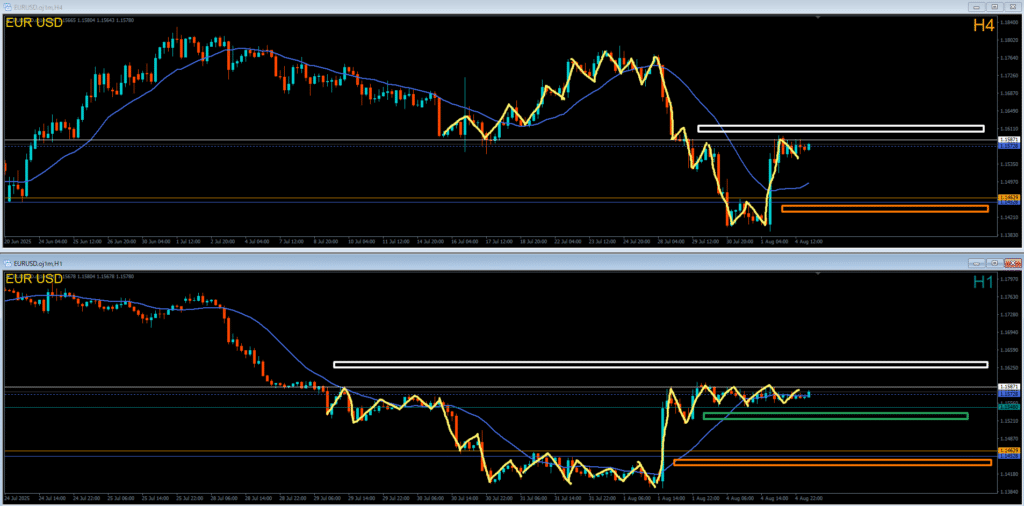Click 1.18400 on the H4 price scale
Image resolution: width=1024 pixels, height=506 pixels.
coord(1010,24)
